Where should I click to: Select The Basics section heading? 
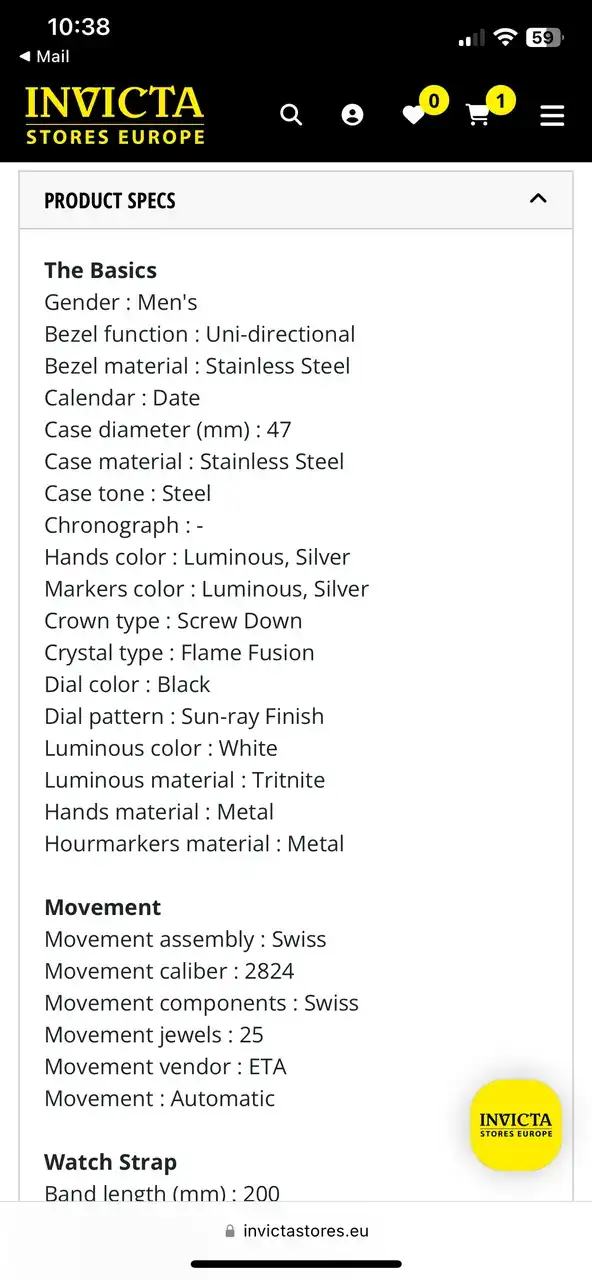(x=100, y=270)
